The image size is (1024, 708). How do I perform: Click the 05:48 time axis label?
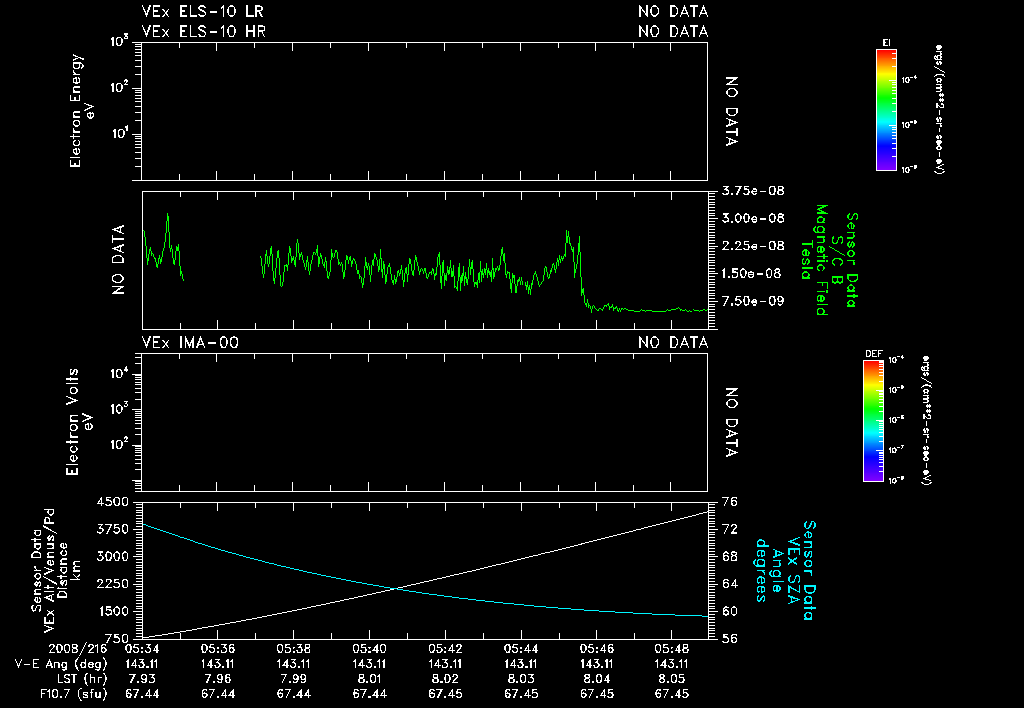(672, 649)
